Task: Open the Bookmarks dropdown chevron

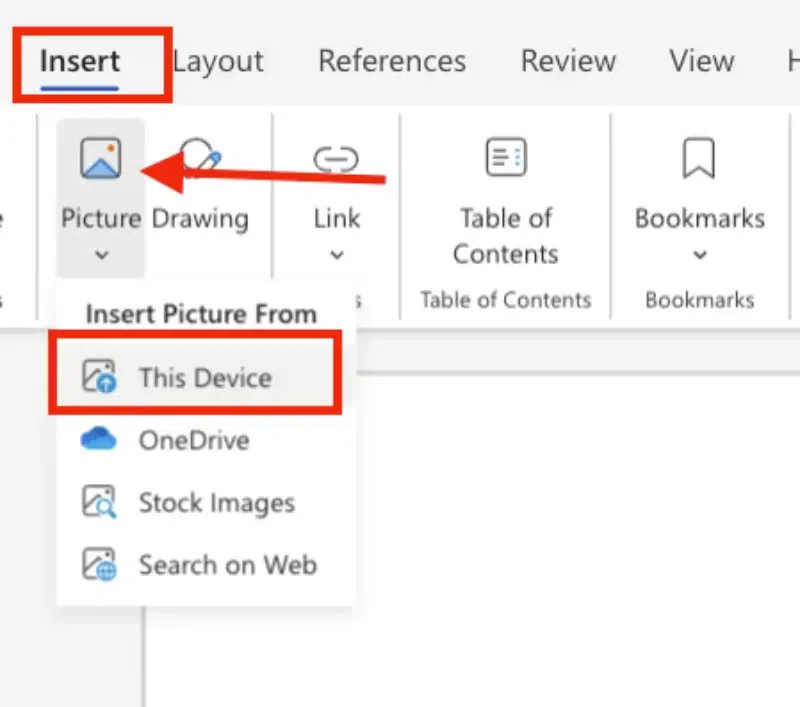Action: (x=699, y=255)
